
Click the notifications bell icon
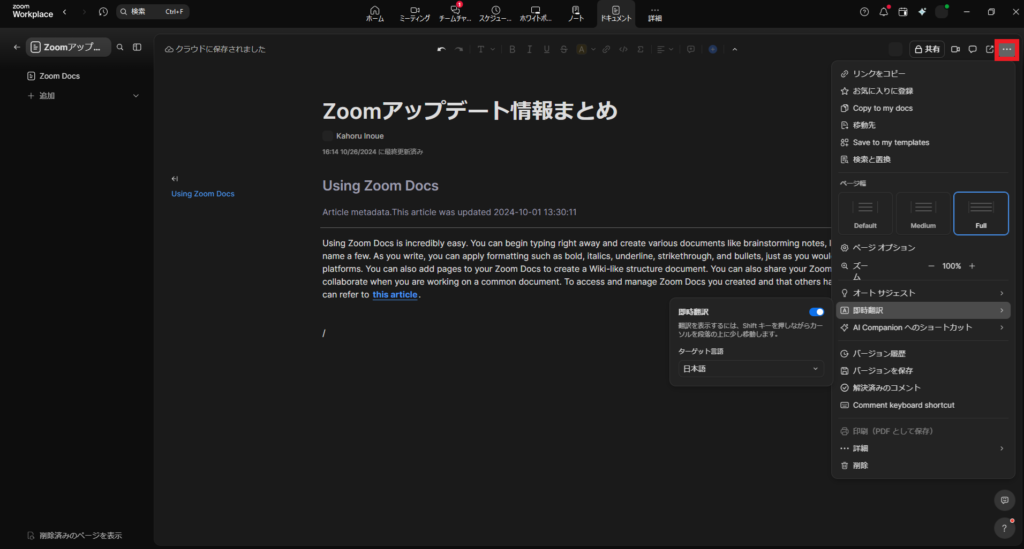coord(883,12)
